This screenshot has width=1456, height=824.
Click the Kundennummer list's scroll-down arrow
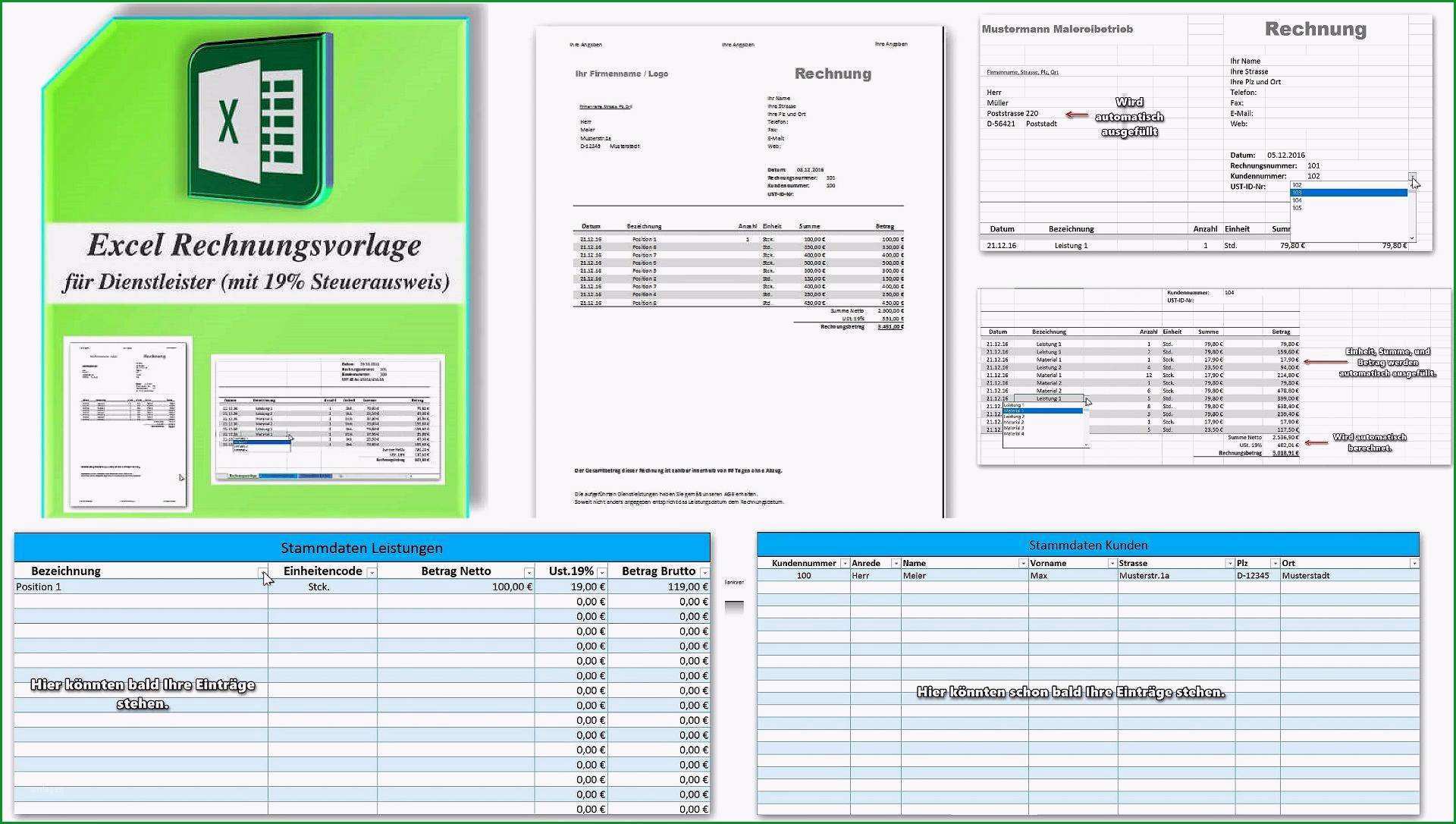click(x=1412, y=238)
